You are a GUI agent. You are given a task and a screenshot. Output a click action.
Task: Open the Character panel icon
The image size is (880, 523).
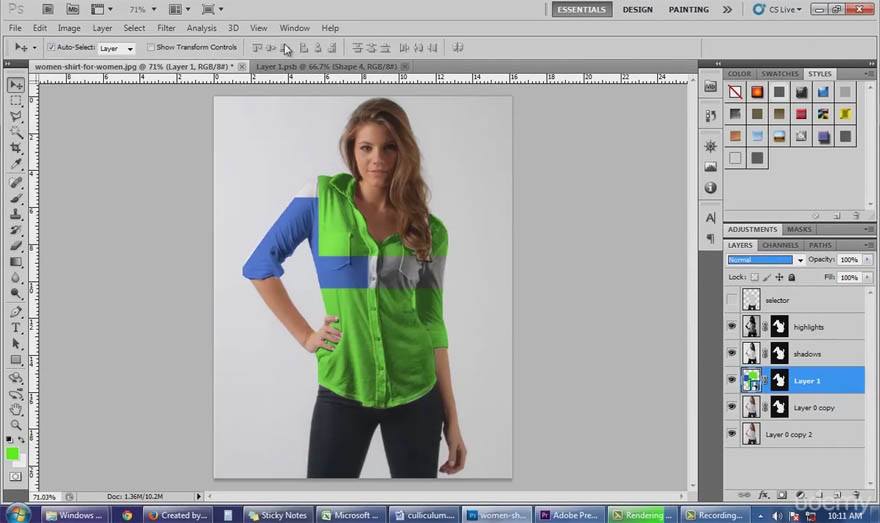(711, 218)
